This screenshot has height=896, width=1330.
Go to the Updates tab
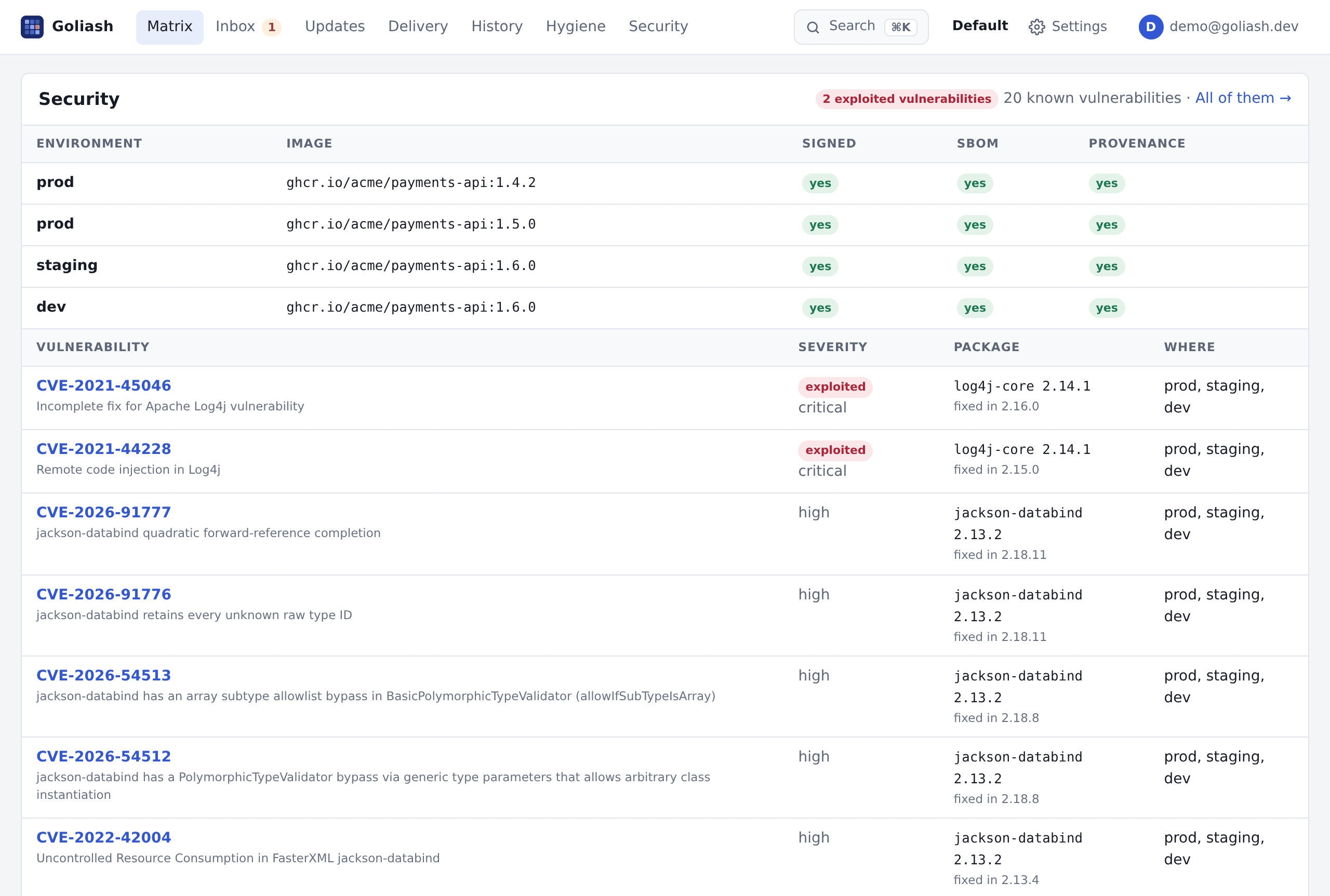pyautogui.click(x=335, y=27)
